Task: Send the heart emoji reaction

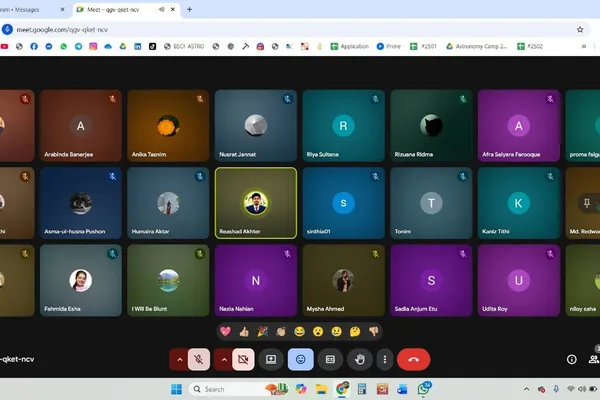Action: coord(225,331)
